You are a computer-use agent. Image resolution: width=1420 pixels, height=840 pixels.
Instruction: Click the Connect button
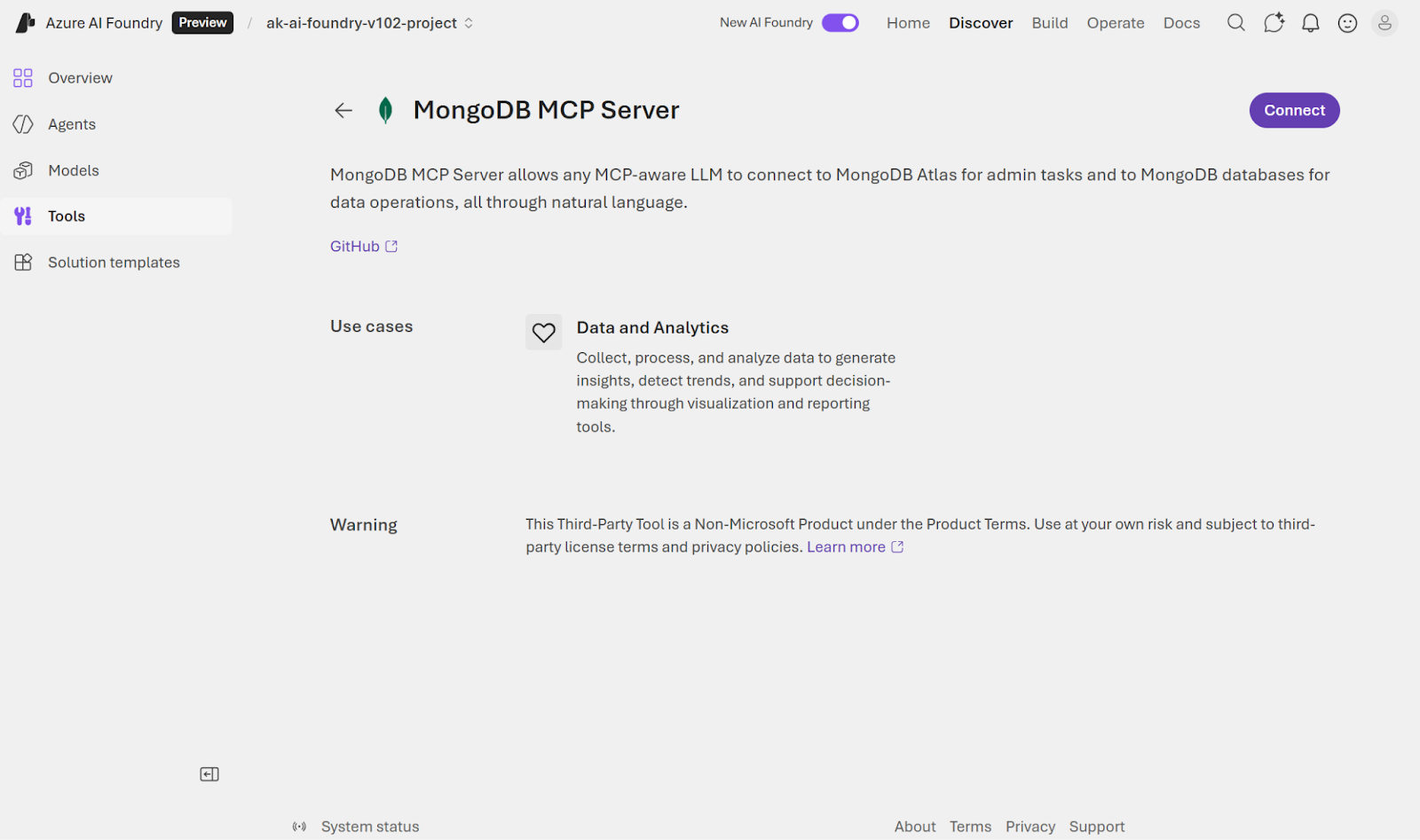1293,110
